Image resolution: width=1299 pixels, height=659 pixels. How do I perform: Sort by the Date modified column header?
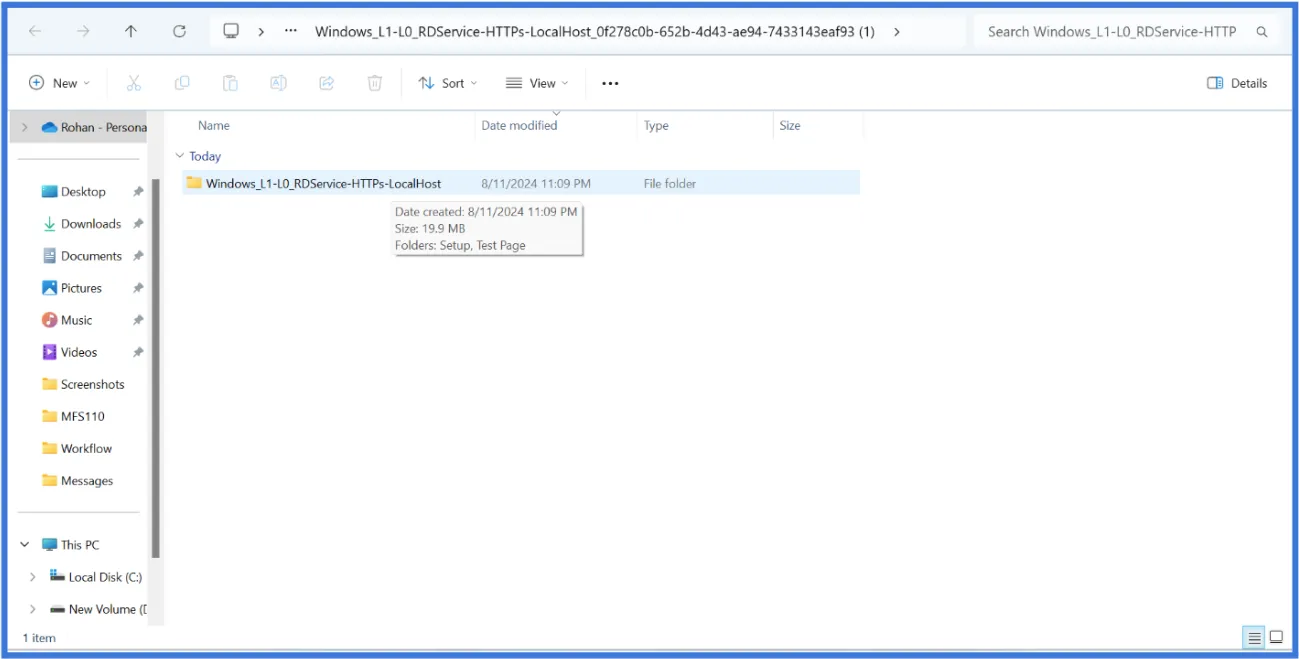click(x=519, y=125)
